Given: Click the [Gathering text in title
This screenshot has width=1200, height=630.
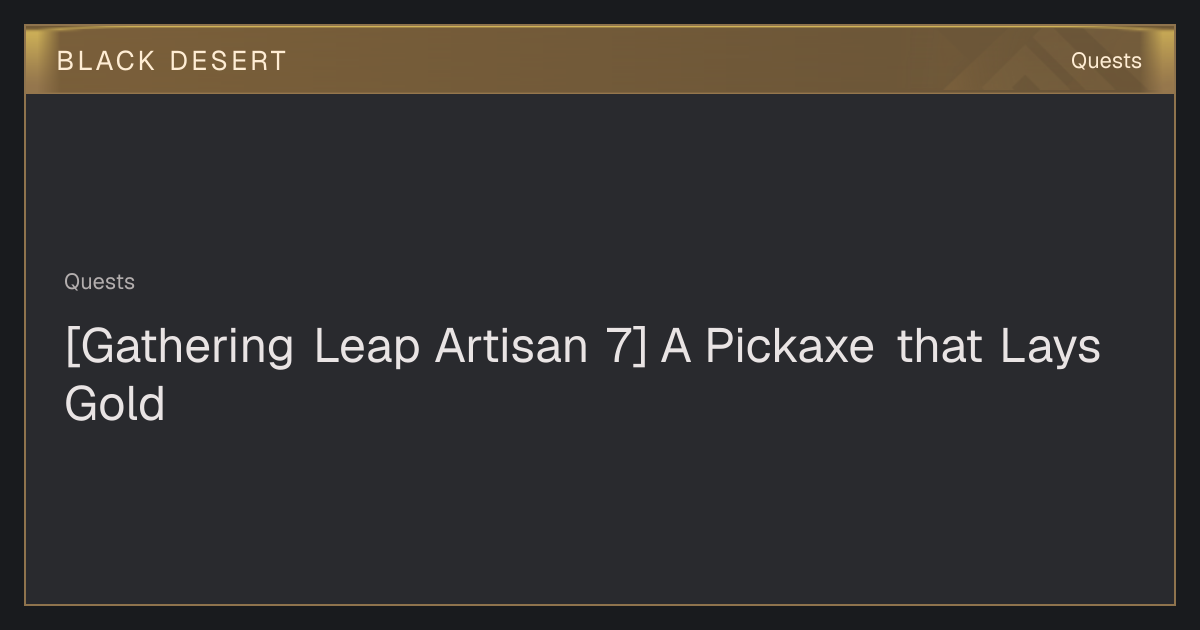Looking at the screenshot, I should tap(179, 347).
